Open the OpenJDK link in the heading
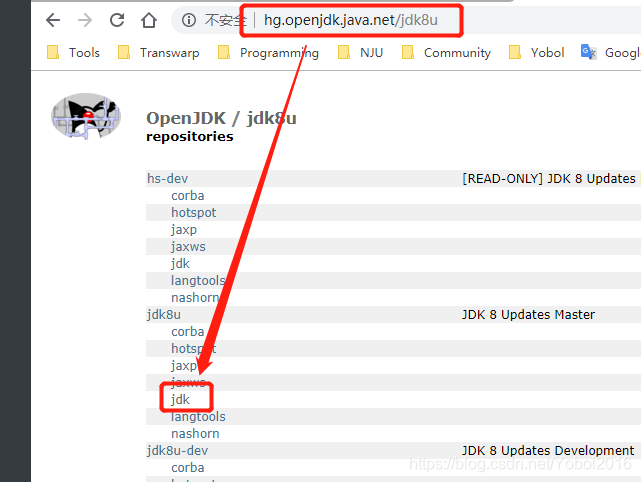This screenshot has height=482, width=641. 186,118
